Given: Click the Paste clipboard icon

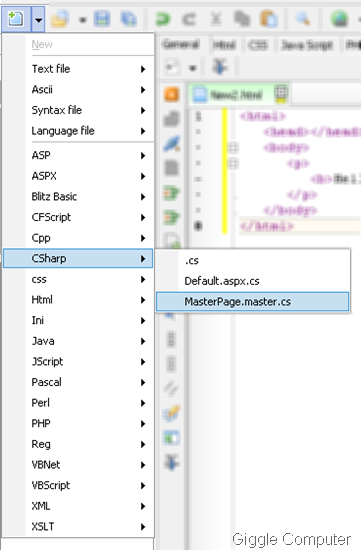Looking at the screenshot, I should click(269, 19).
